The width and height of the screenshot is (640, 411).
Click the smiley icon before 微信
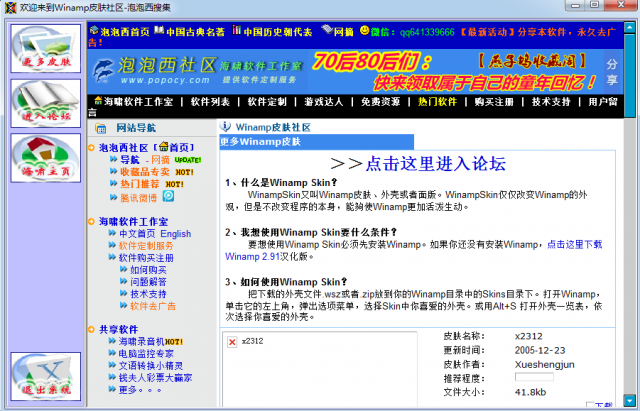click(364, 31)
